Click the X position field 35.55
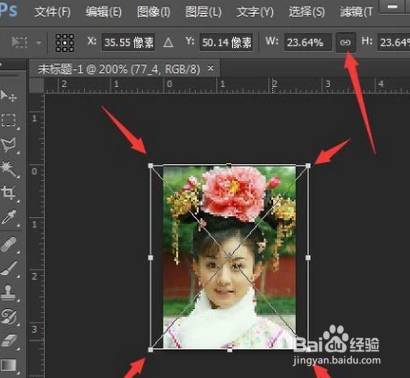 pos(128,42)
